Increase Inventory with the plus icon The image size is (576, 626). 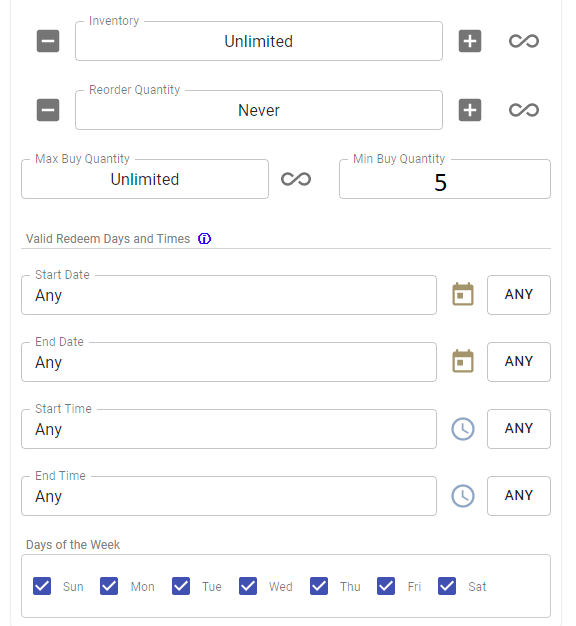[x=470, y=41]
